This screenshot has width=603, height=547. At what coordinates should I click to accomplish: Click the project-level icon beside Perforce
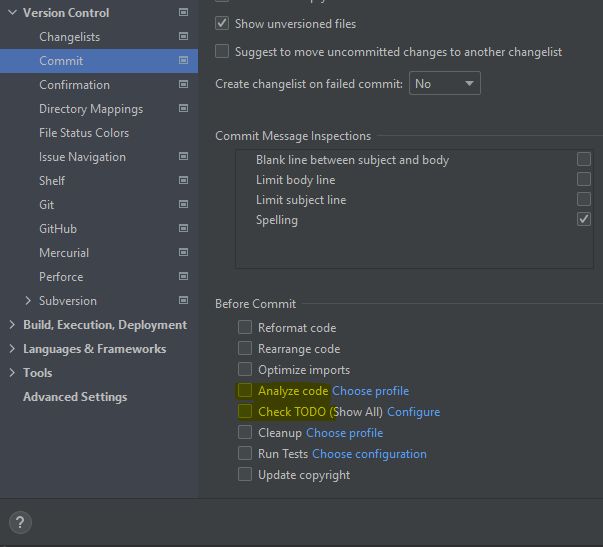(183, 276)
